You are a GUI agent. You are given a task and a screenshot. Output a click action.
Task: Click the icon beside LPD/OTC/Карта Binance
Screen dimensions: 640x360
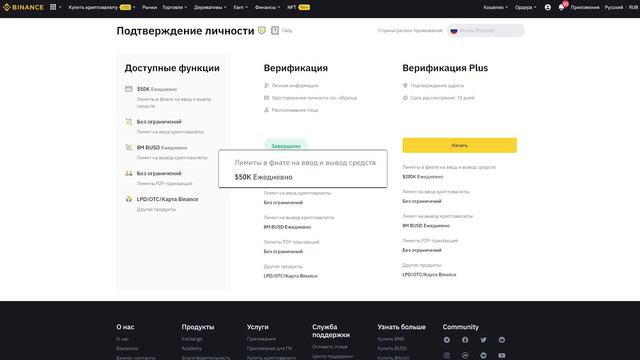point(129,199)
